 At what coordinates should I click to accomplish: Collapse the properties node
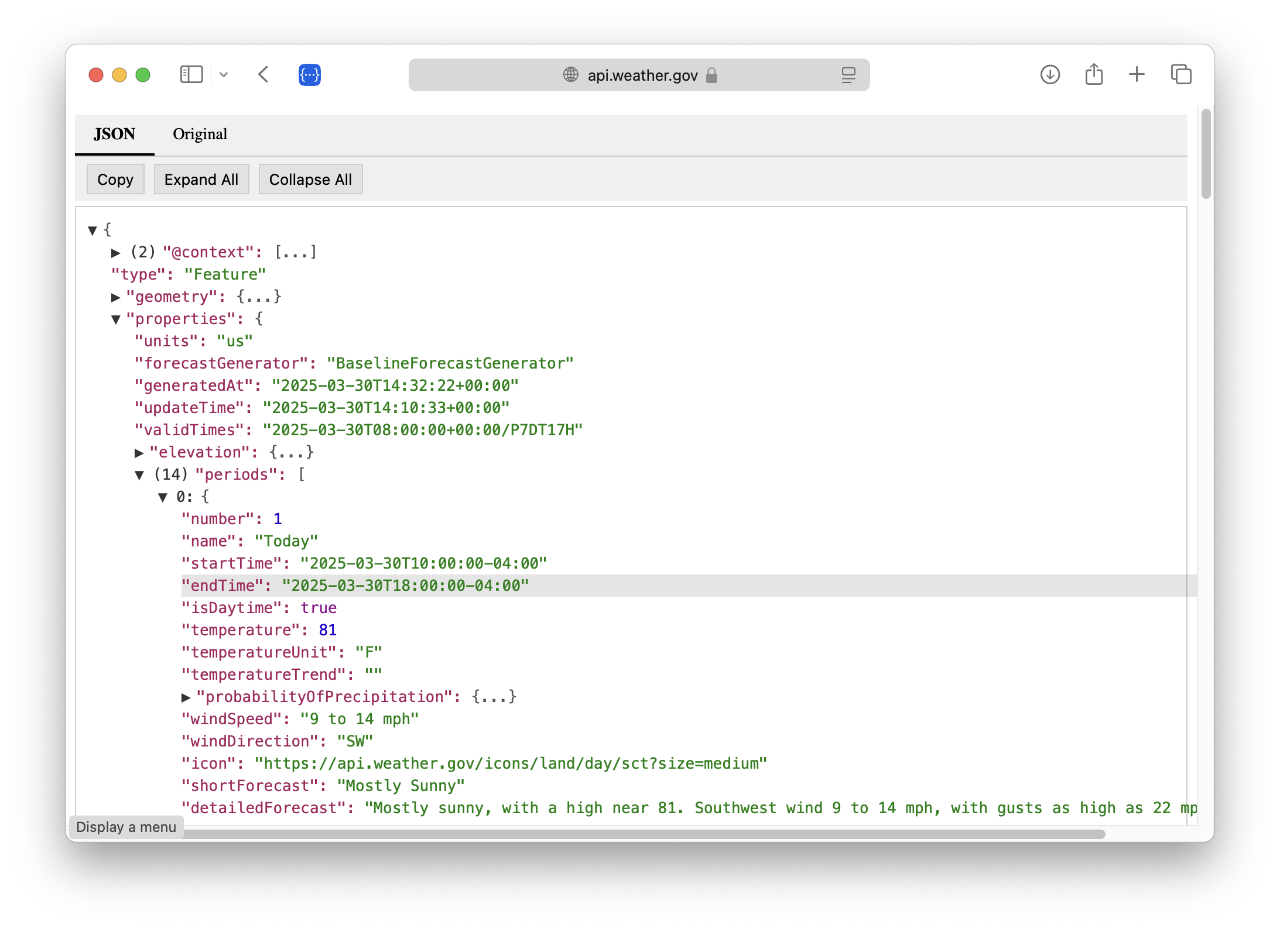click(x=116, y=319)
